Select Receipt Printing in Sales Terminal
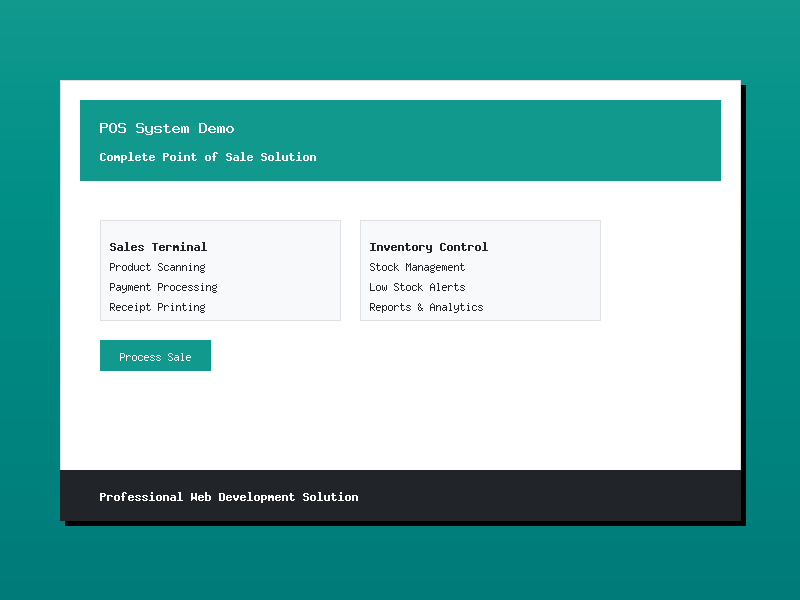Viewport: 800px width, 600px height. (156, 307)
